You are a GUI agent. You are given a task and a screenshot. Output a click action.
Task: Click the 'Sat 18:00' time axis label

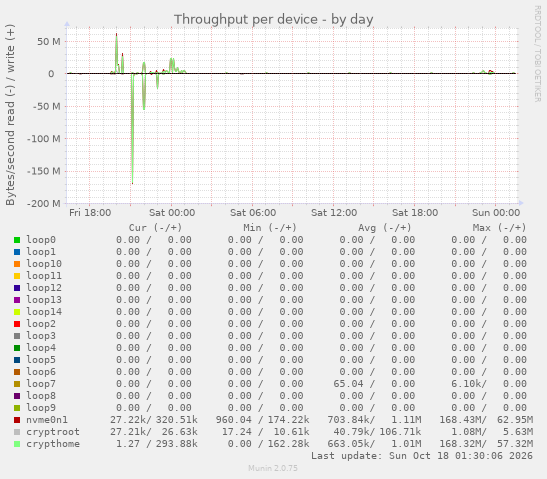coord(415,212)
